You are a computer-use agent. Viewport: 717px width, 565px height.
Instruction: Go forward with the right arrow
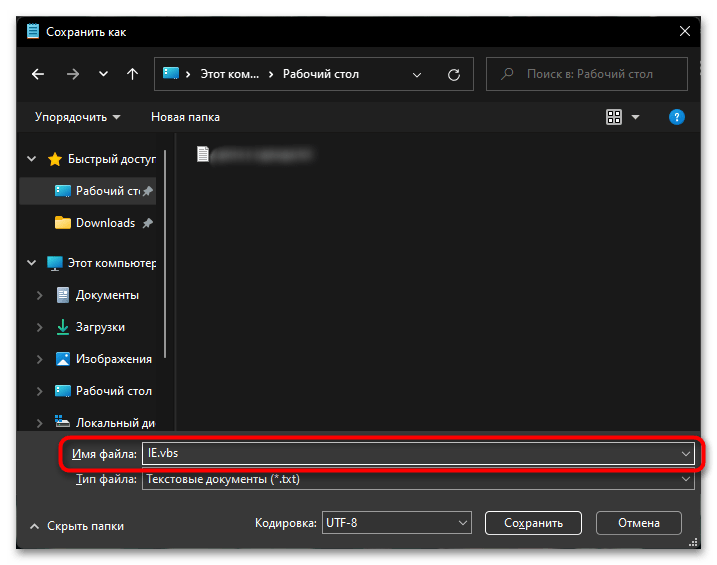[x=73, y=74]
